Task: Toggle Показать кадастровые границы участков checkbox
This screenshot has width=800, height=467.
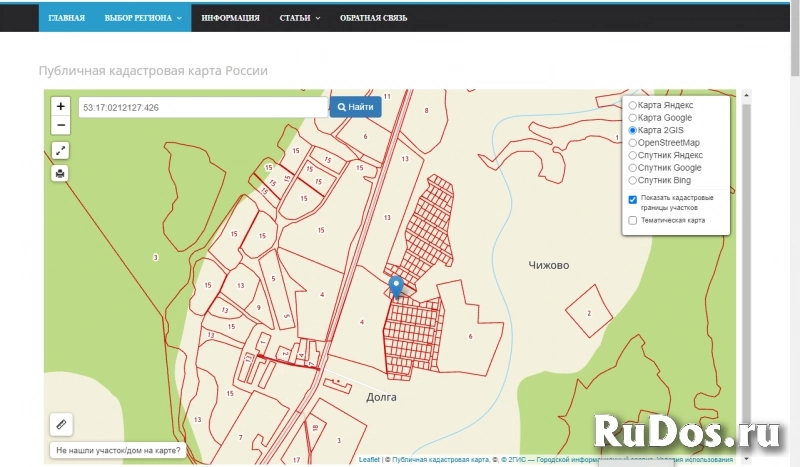Action: (x=633, y=199)
